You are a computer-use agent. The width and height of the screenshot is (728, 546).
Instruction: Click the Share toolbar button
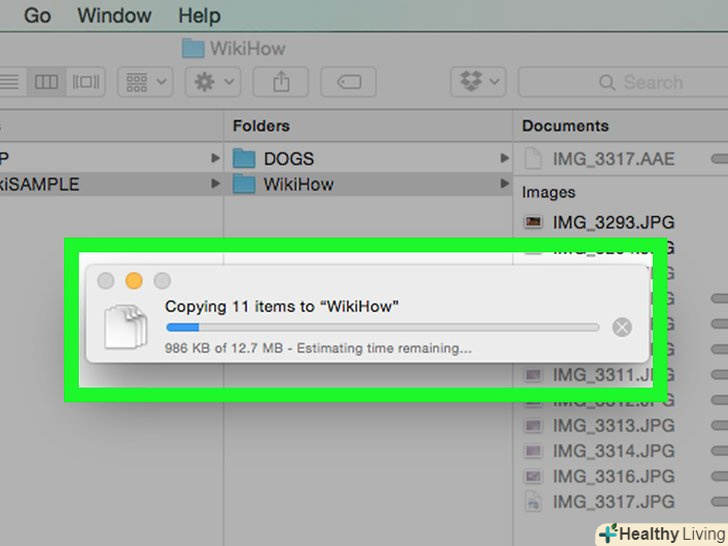pyautogui.click(x=281, y=82)
